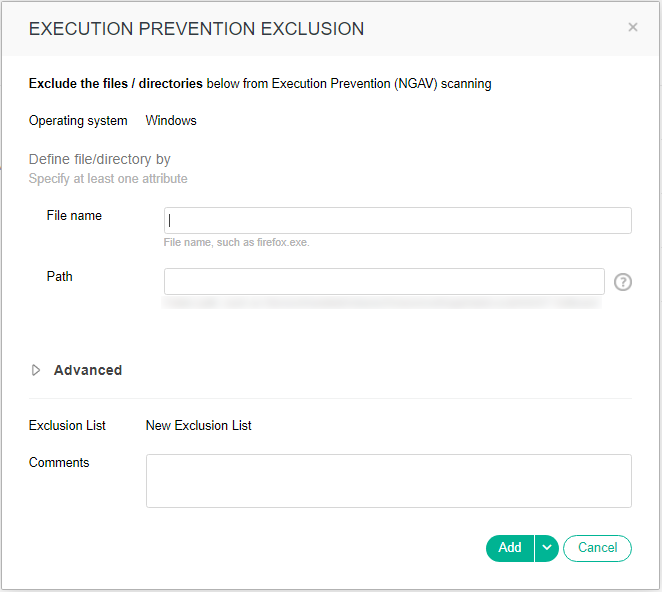The height and width of the screenshot is (592, 662).
Task: Expand the Advanced section triangle
Action: [x=36, y=370]
